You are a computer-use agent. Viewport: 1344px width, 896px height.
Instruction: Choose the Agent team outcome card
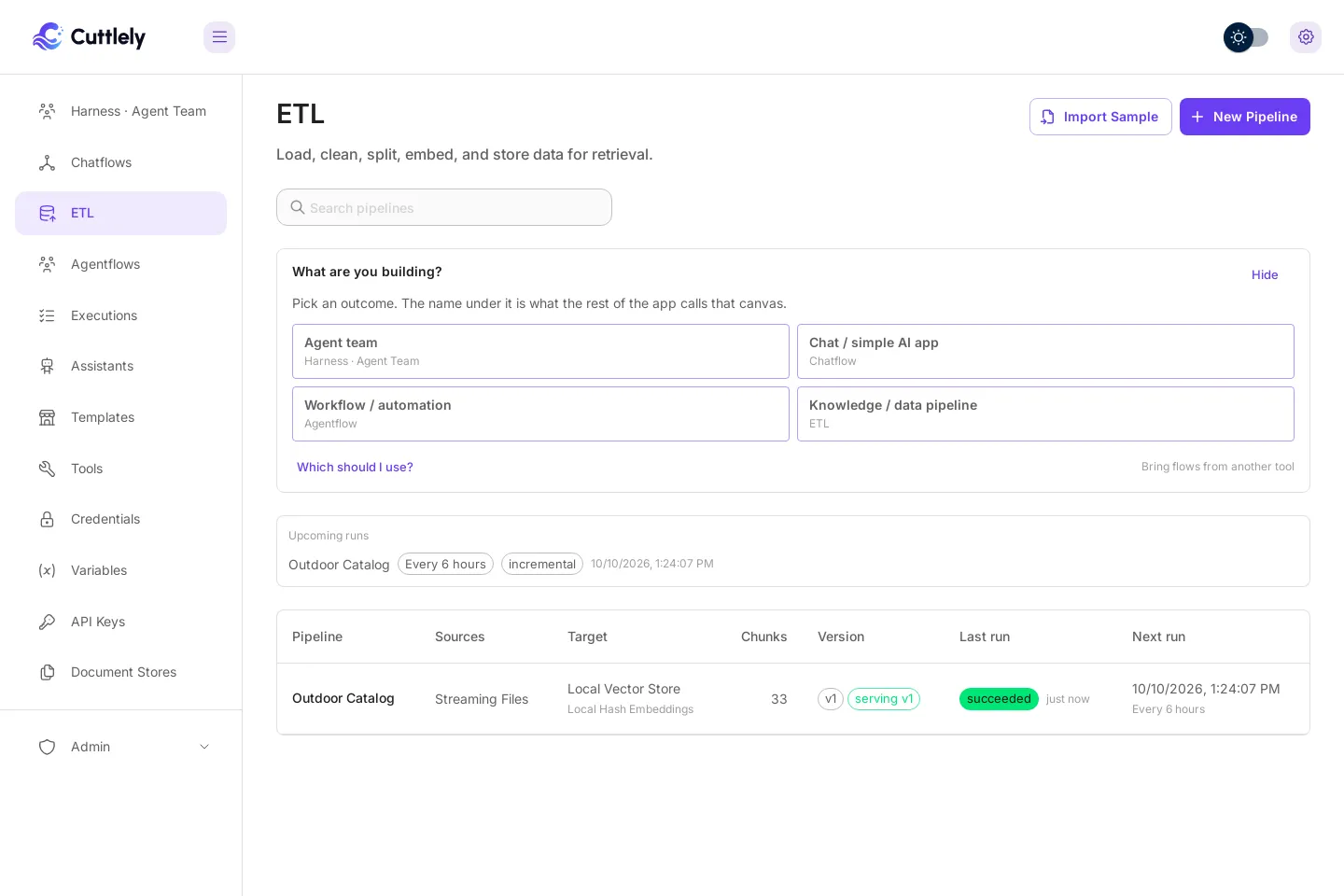pyautogui.click(x=540, y=351)
